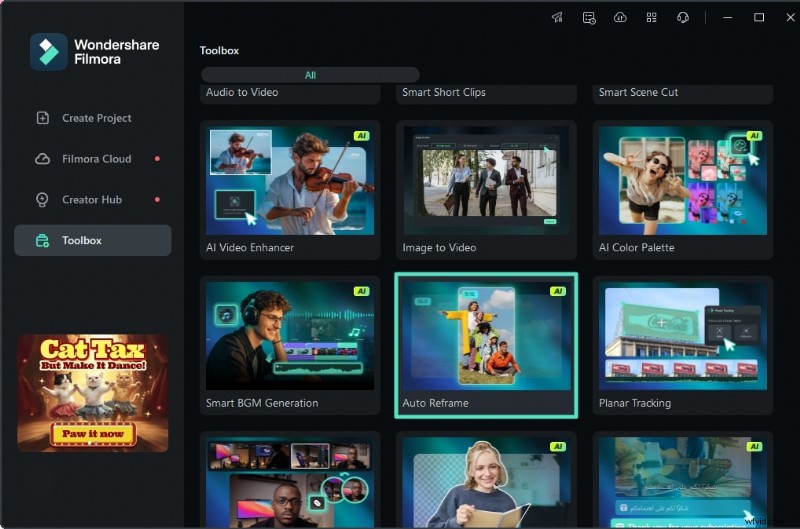The image size is (800, 529).
Task: Click the Paw it now banner button
Action: pyautogui.click(x=92, y=435)
